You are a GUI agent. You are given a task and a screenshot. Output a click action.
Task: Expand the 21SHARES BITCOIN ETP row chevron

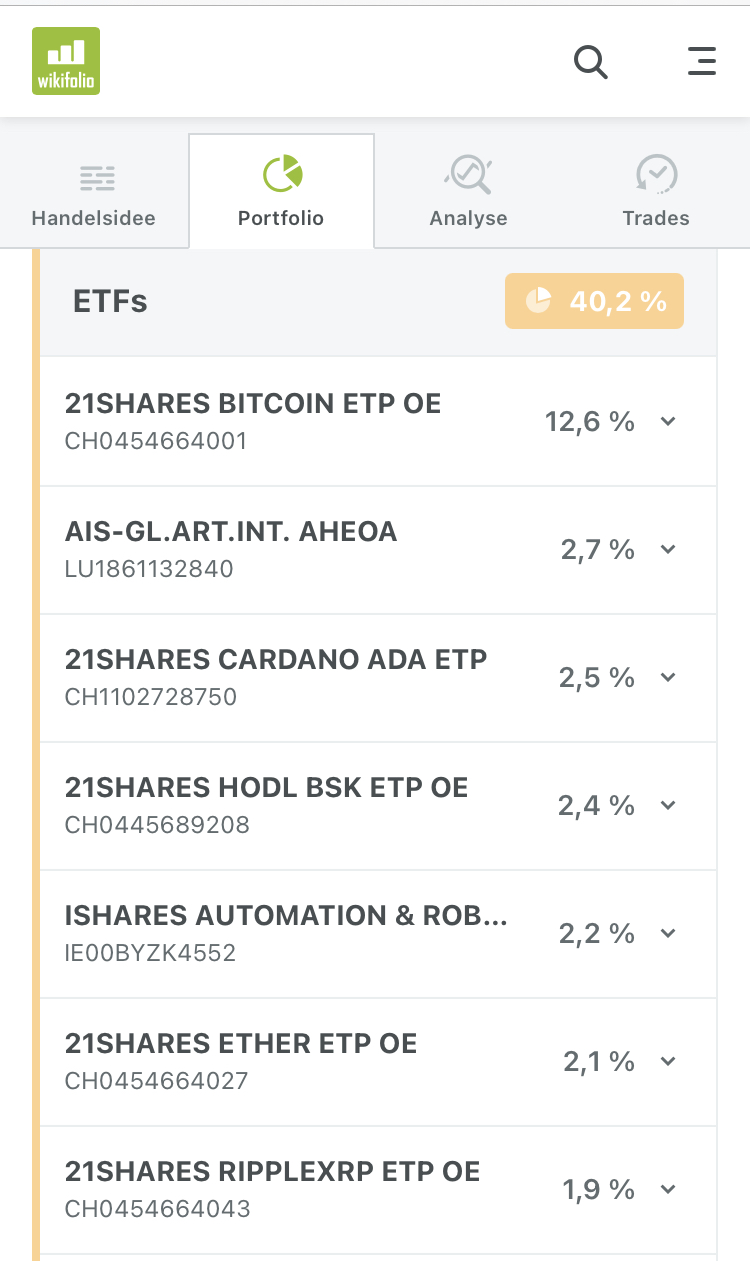point(669,421)
